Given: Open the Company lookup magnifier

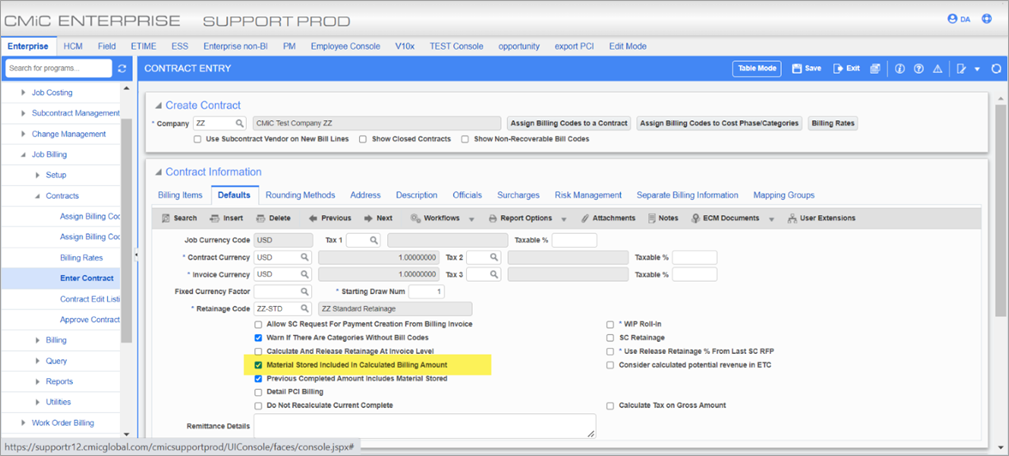Looking at the screenshot, I should (239, 123).
